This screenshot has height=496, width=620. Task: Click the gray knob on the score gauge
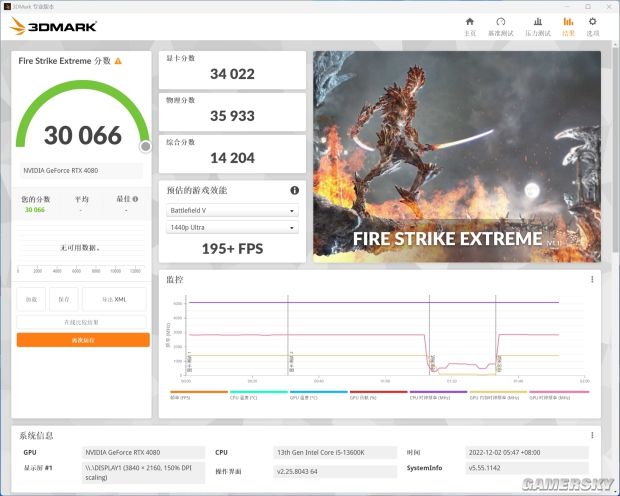[x=146, y=147]
